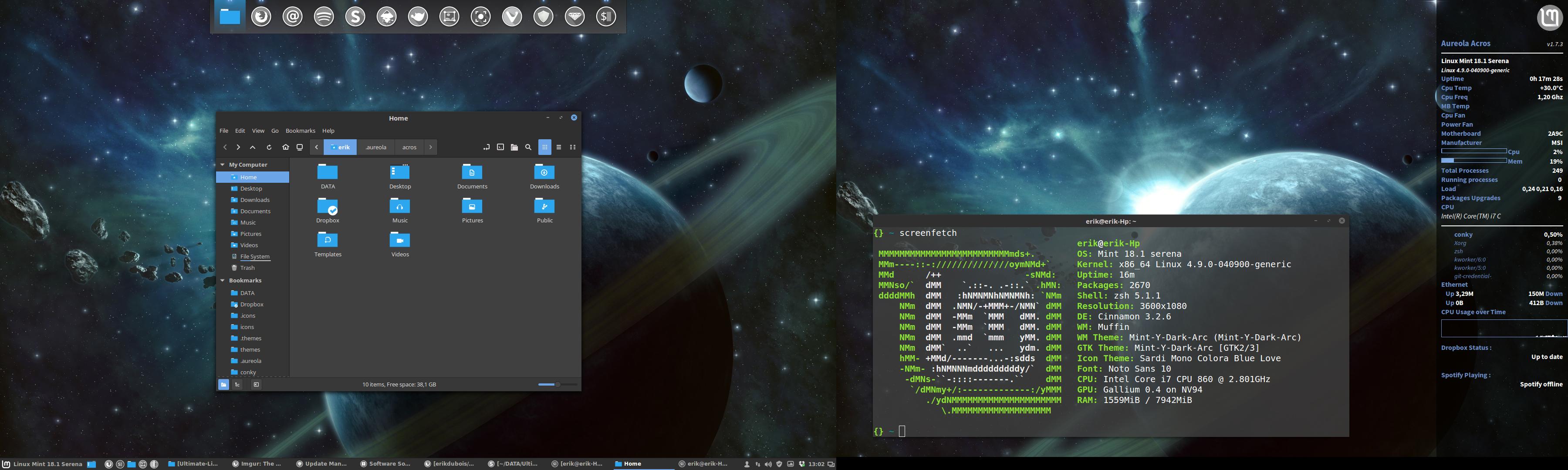Open the Edit menu
Screen dimensions: 1568x470
(240, 131)
